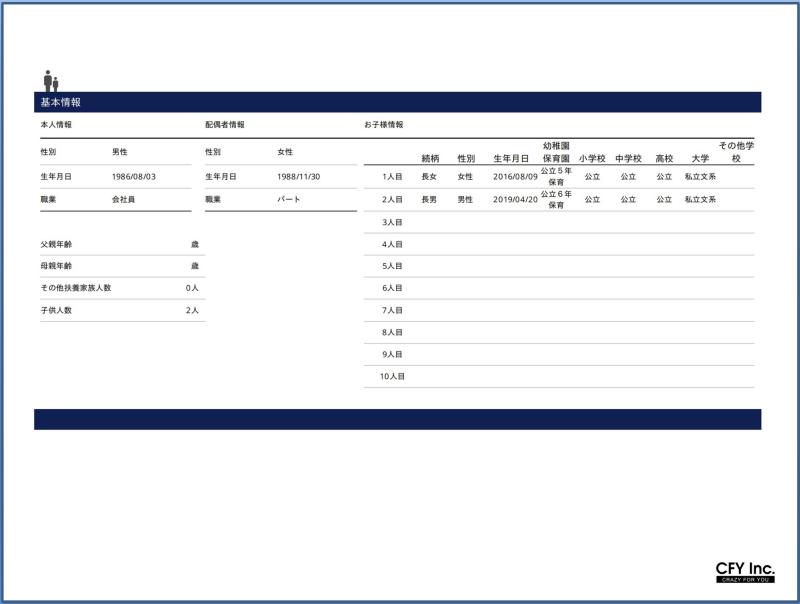
Task: Open the spouse gender field showing 女性
Action: [x=285, y=152]
